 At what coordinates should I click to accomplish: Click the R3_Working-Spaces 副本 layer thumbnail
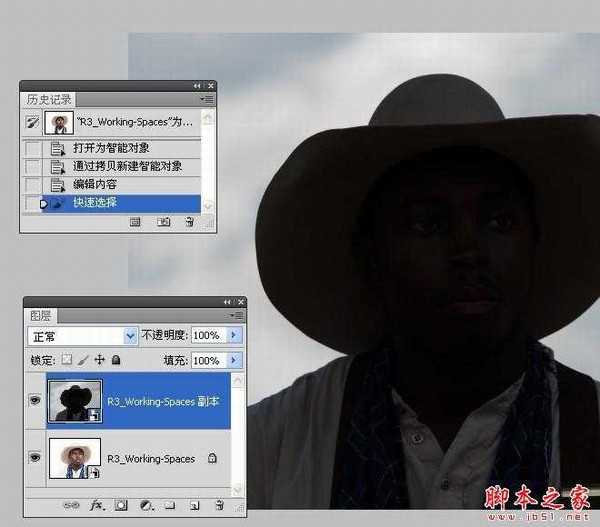tap(75, 401)
